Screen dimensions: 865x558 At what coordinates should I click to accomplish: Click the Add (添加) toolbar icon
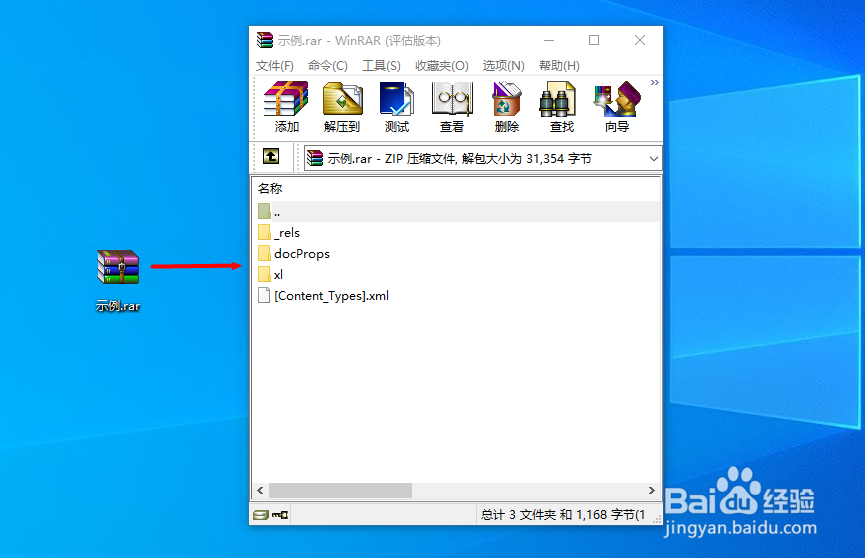(x=286, y=107)
